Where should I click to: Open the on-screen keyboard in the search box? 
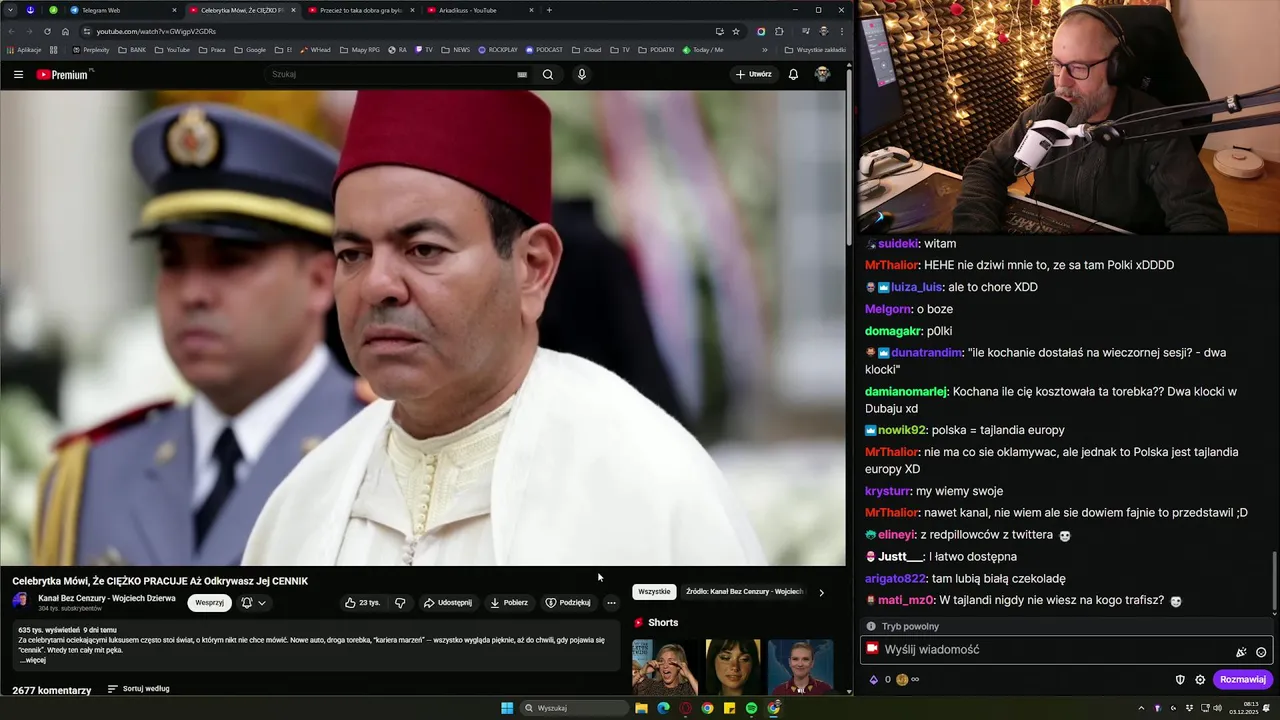click(x=522, y=74)
